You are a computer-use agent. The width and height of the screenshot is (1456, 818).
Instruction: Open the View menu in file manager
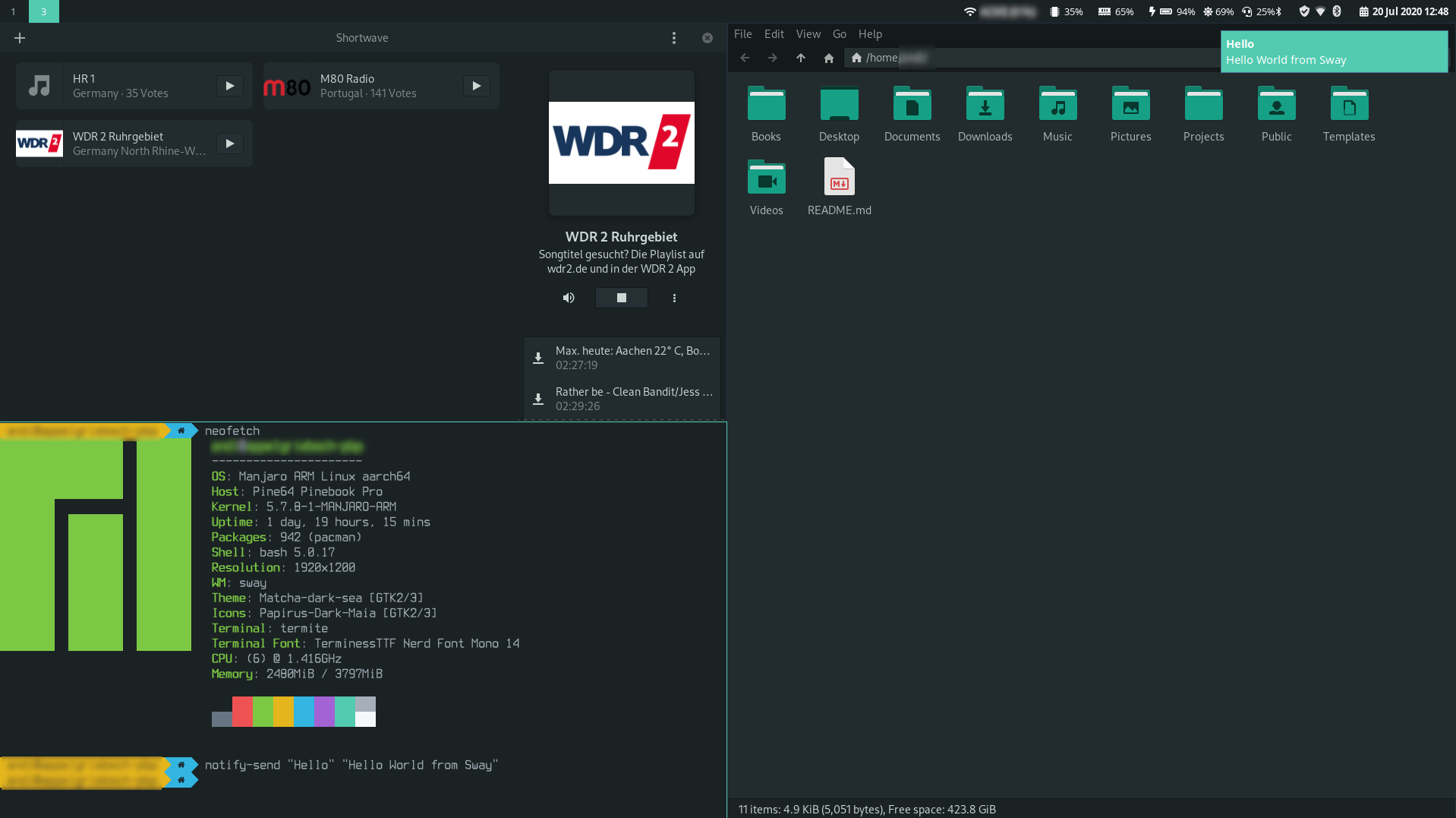tap(808, 34)
